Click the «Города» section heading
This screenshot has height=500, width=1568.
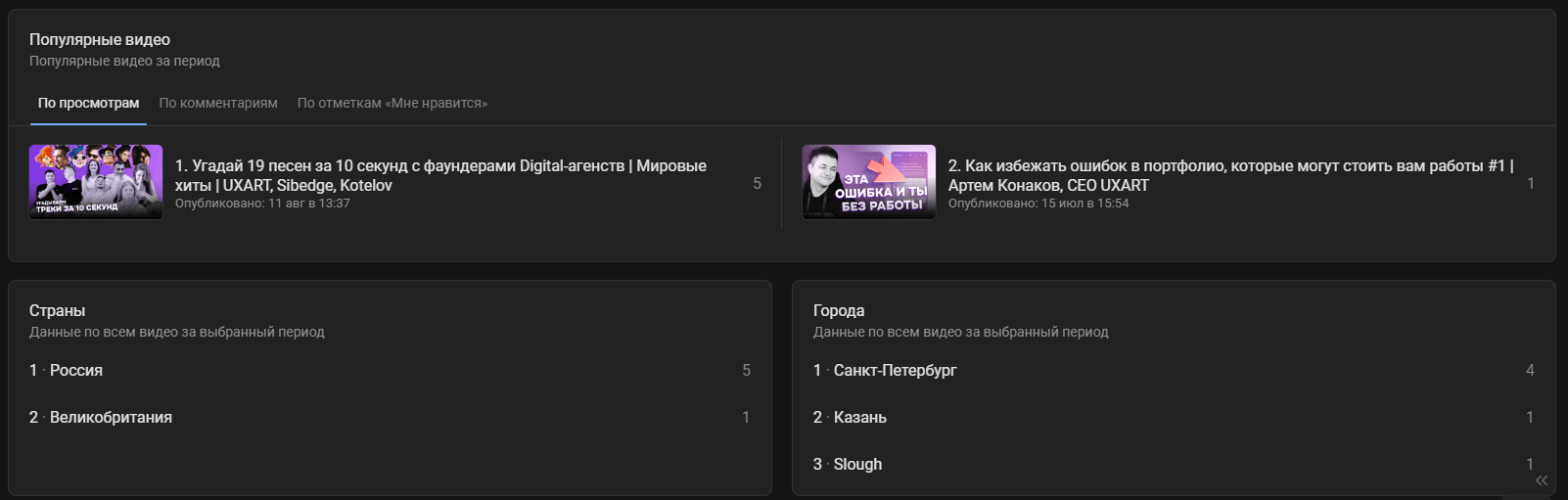(x=839, y=311)
